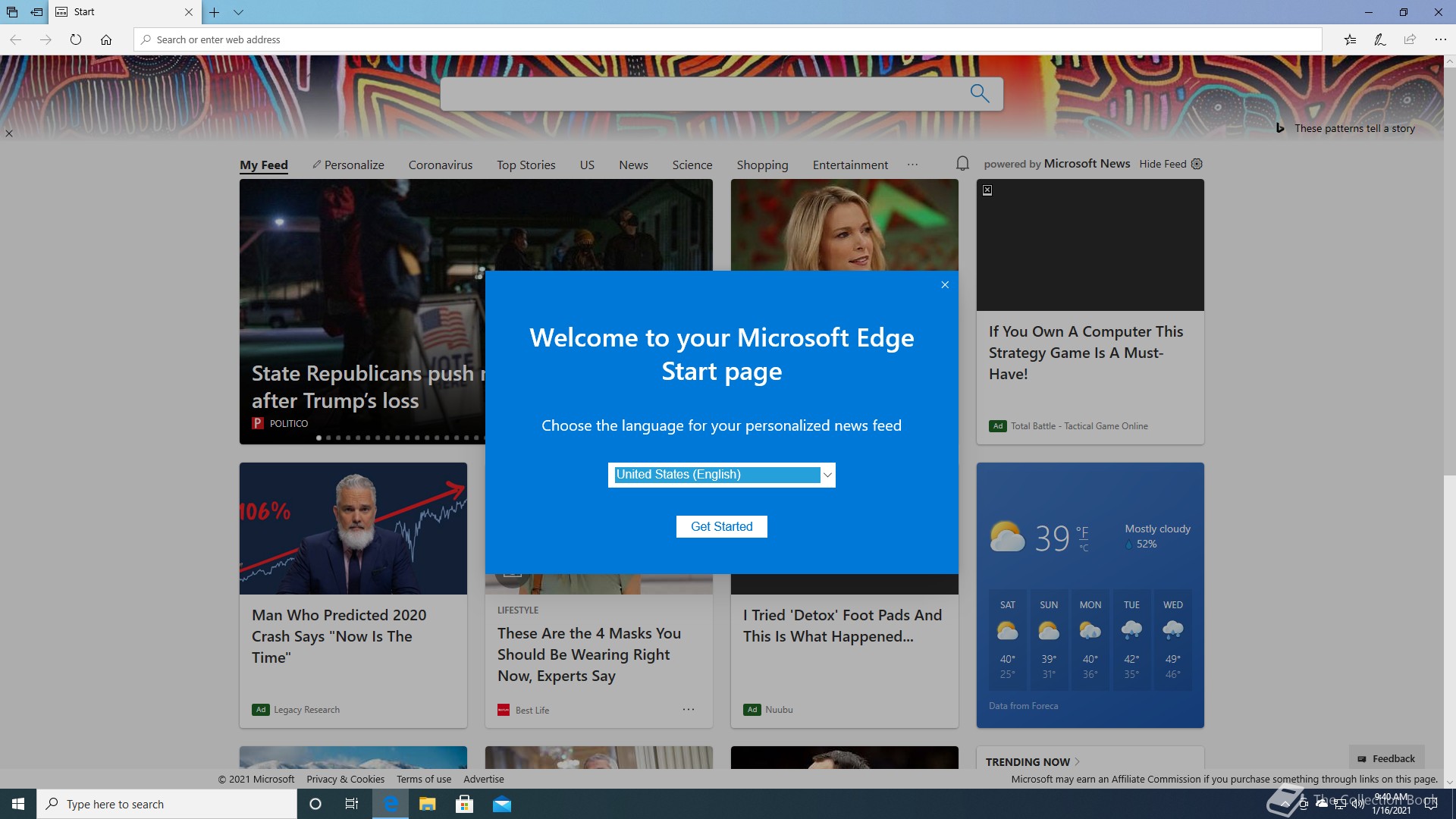Switch weather unit to °C
Screen dimensions: 1456x819
coord(1084,548)
